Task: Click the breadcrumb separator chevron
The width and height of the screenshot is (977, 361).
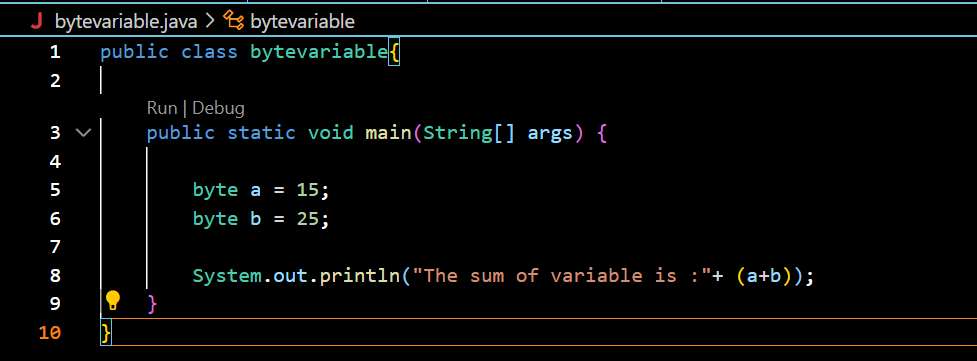Action: click(209, 22)
